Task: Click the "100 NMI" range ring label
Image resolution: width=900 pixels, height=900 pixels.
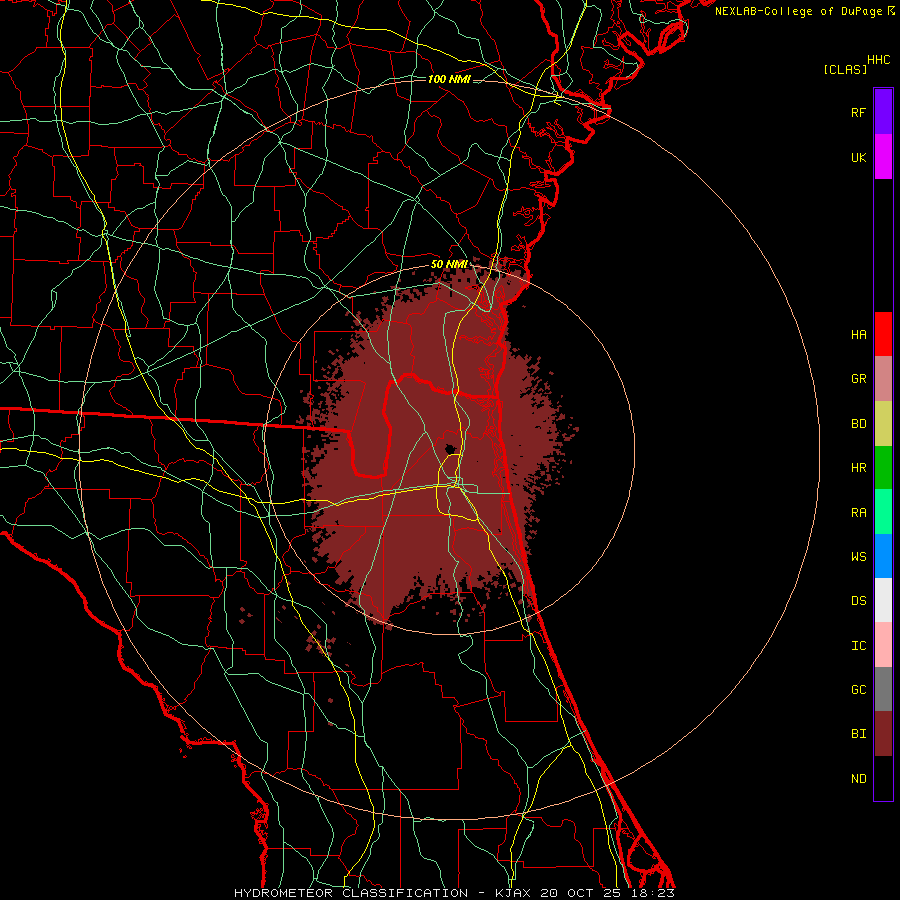Action: [x=449, y=79]
